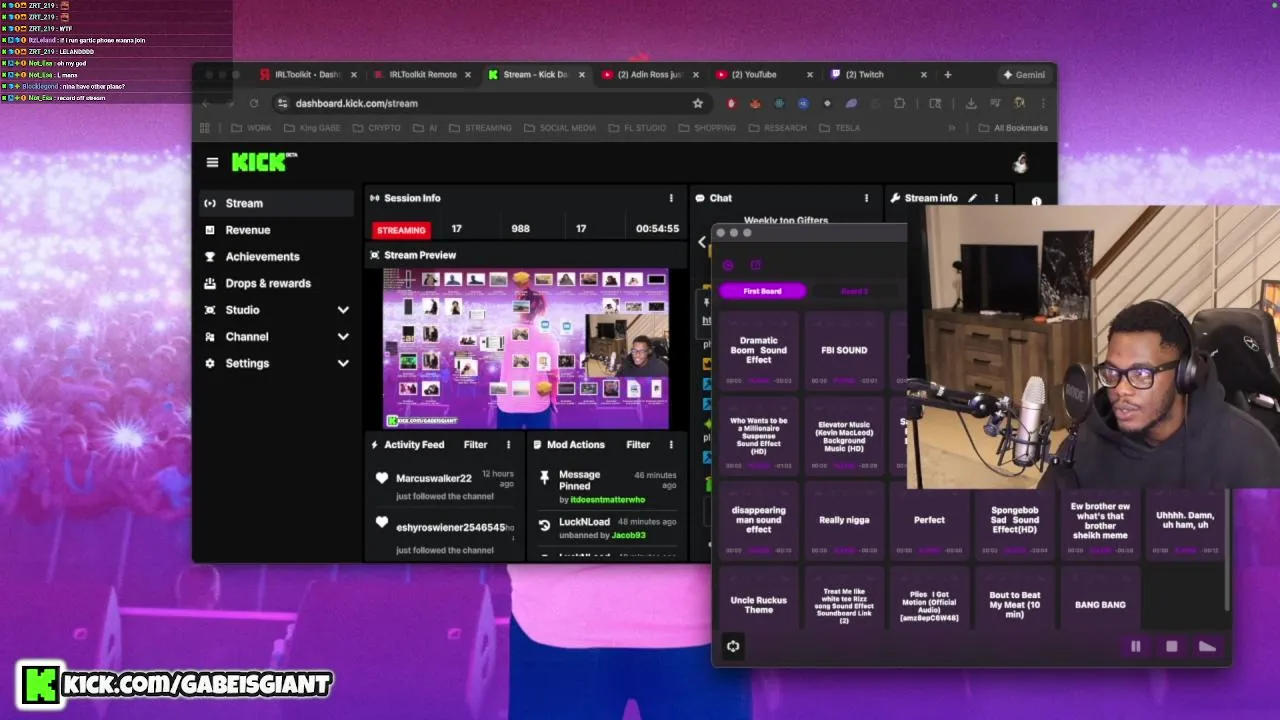Click the back arrow beside the chat panel

pos(701,242)
